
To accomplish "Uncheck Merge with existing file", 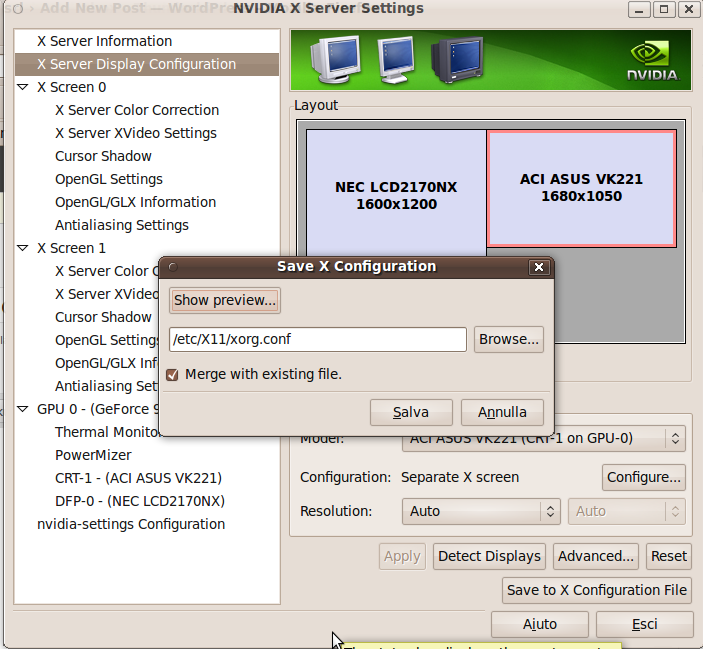I will tap(172, 375).
